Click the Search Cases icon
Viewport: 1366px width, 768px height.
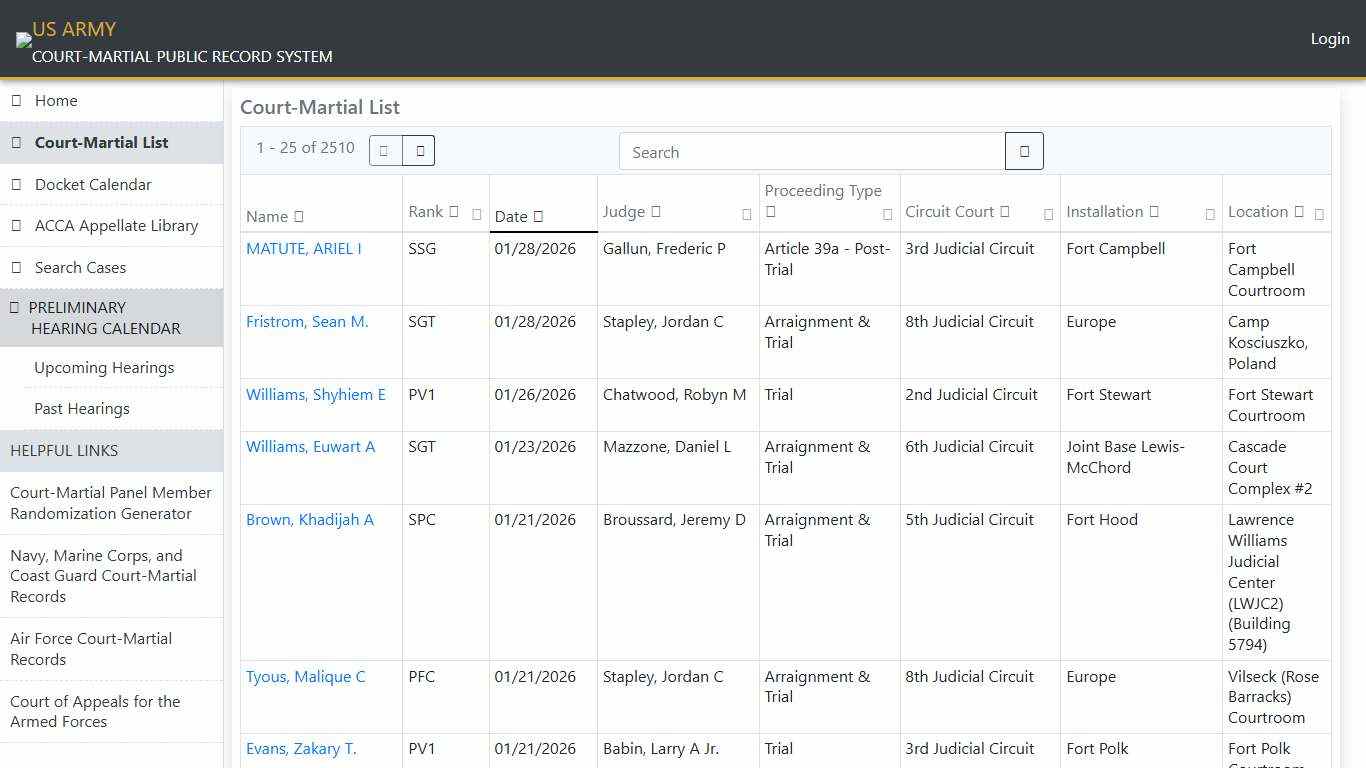[x=16, y=267]
